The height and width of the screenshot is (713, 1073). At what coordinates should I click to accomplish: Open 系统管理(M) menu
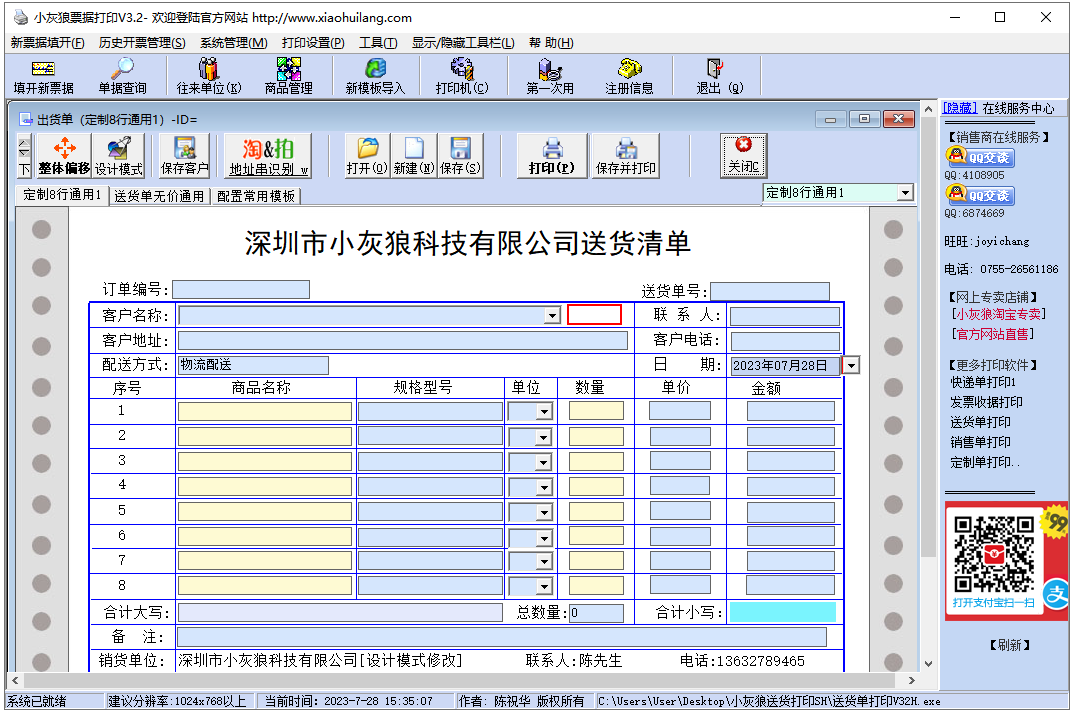(x=233, y=42)
